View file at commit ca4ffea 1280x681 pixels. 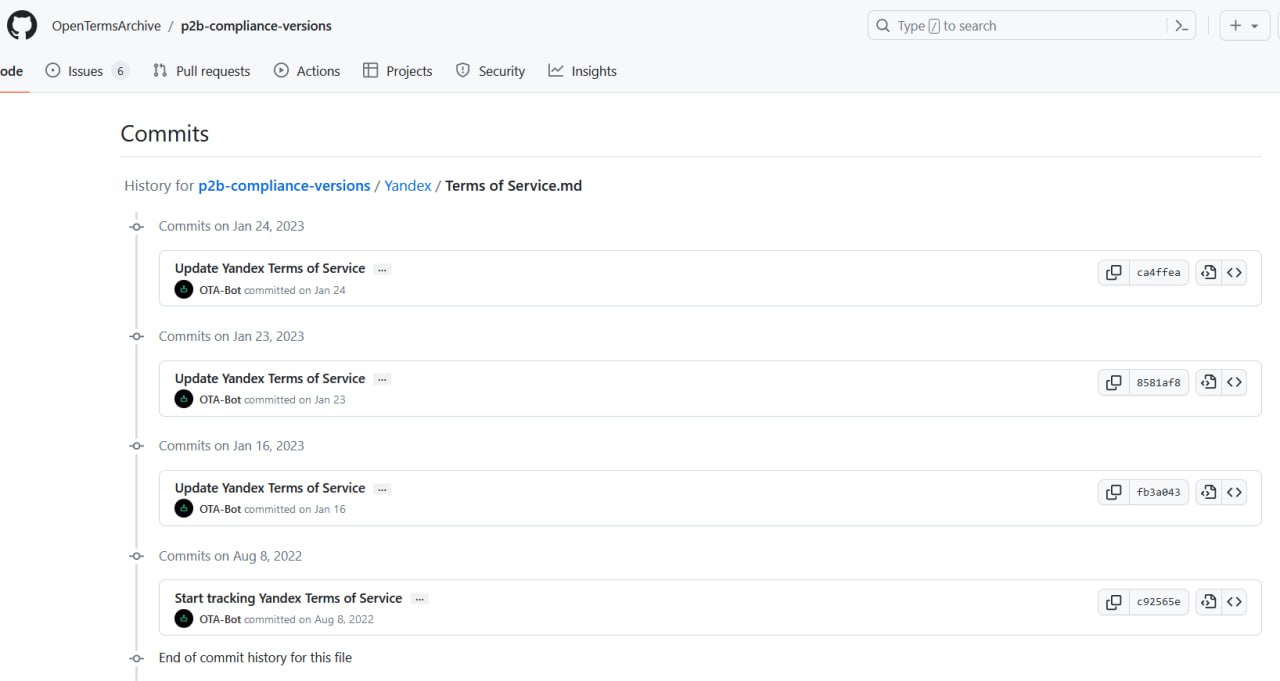[1209, 272]
